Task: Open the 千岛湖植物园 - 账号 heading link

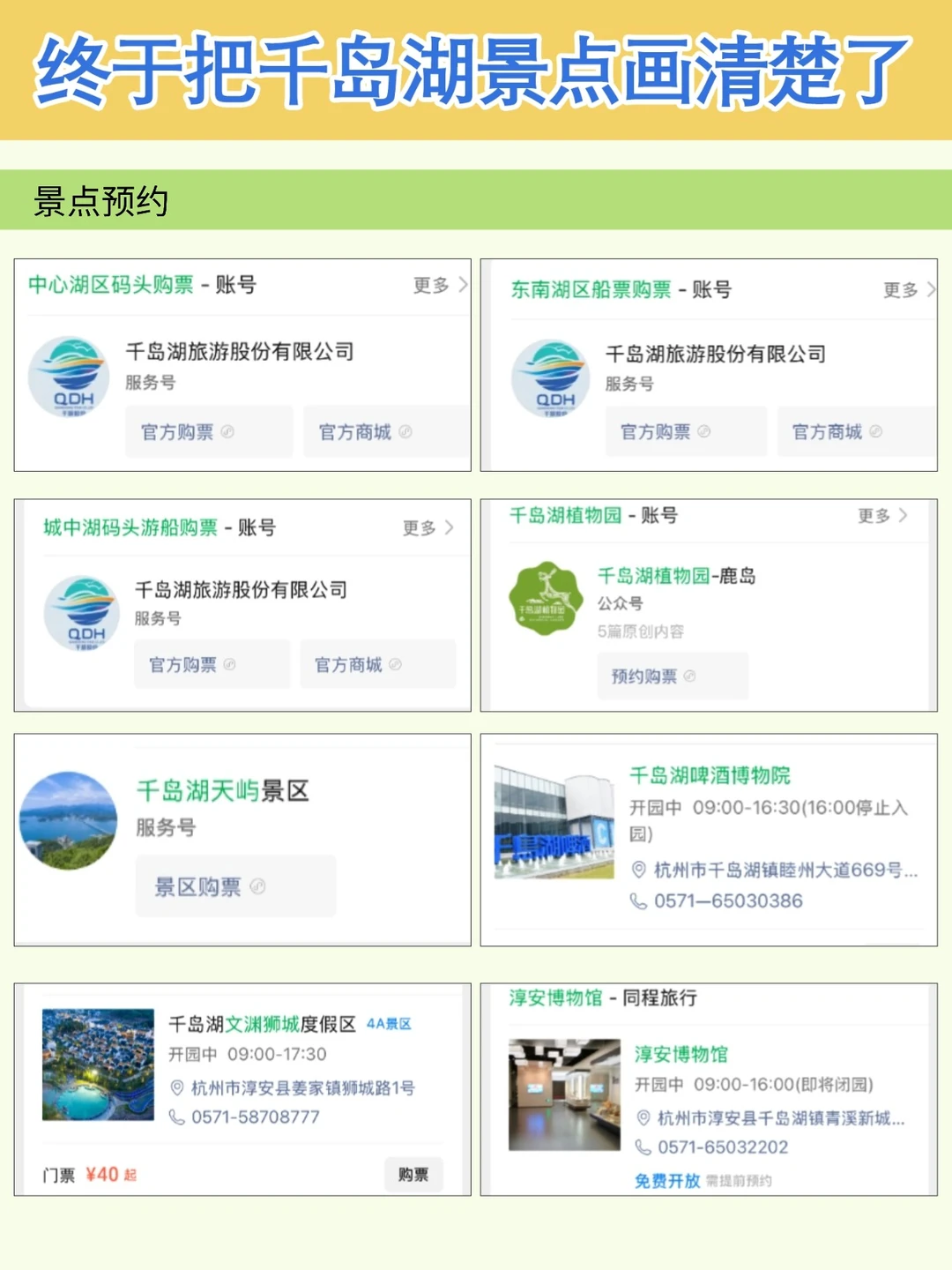Action: click(x=593, y=515)
